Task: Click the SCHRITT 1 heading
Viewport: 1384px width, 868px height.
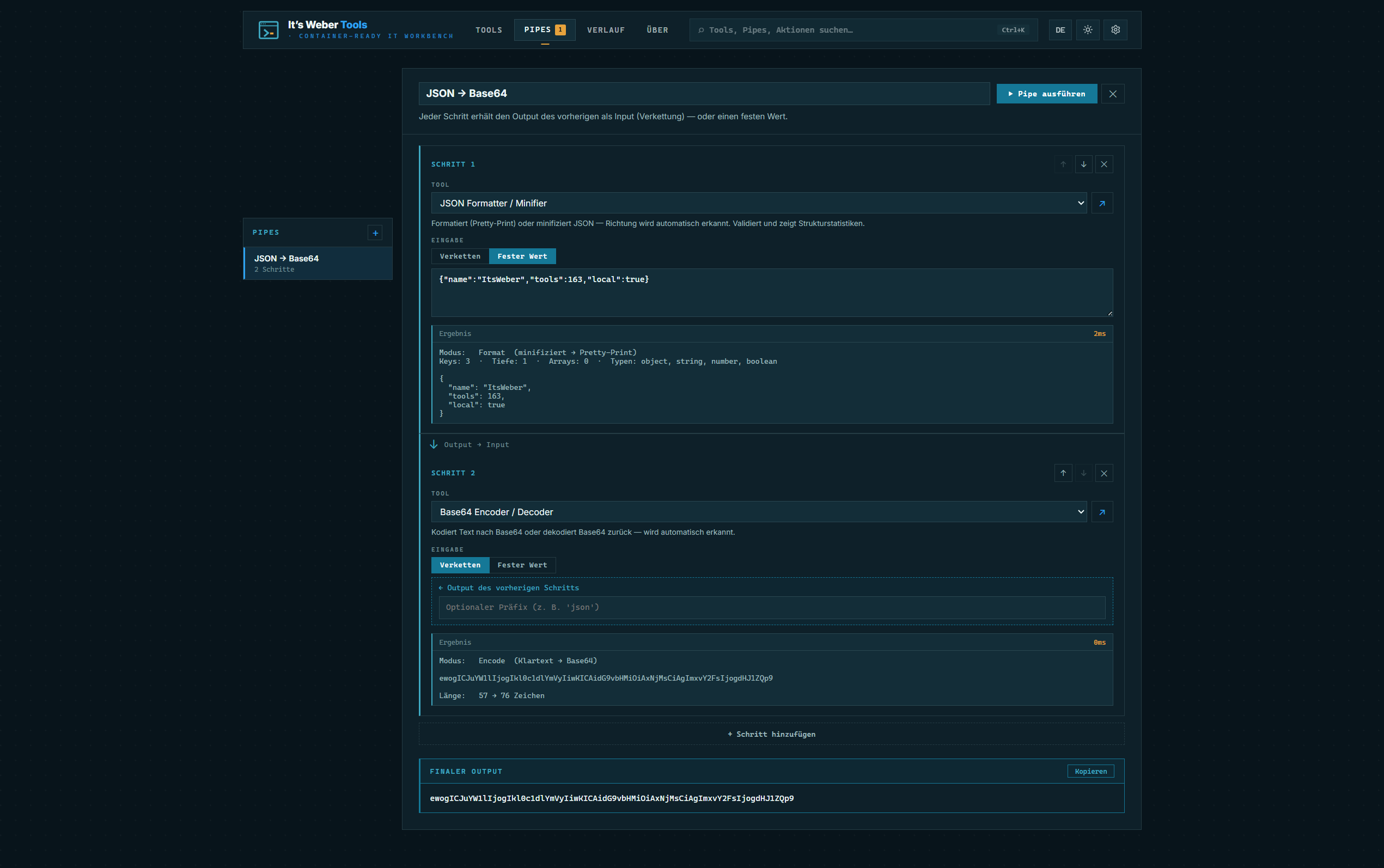Action: tap(453, 164)
